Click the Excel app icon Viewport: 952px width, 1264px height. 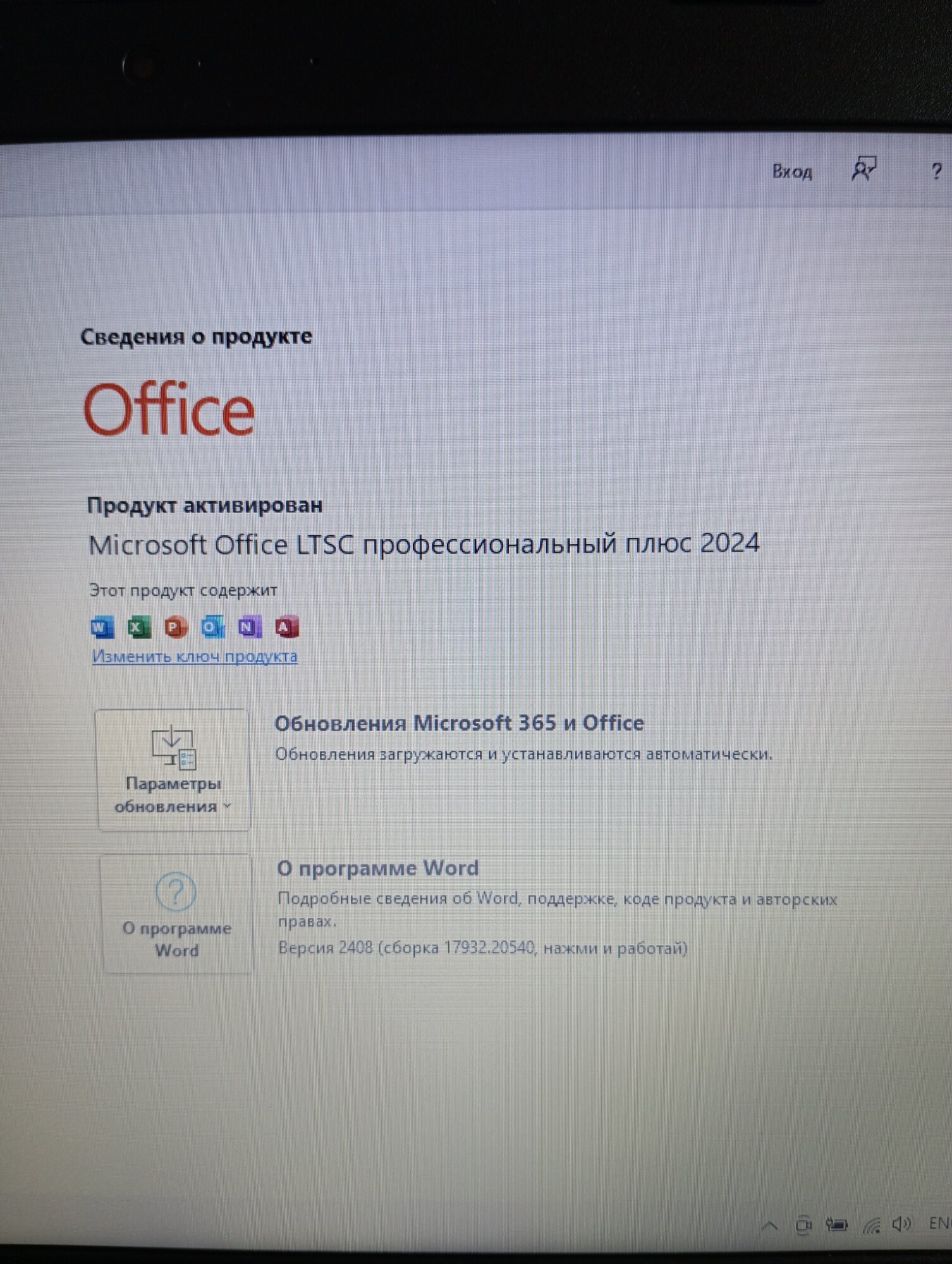coord(139,627)
